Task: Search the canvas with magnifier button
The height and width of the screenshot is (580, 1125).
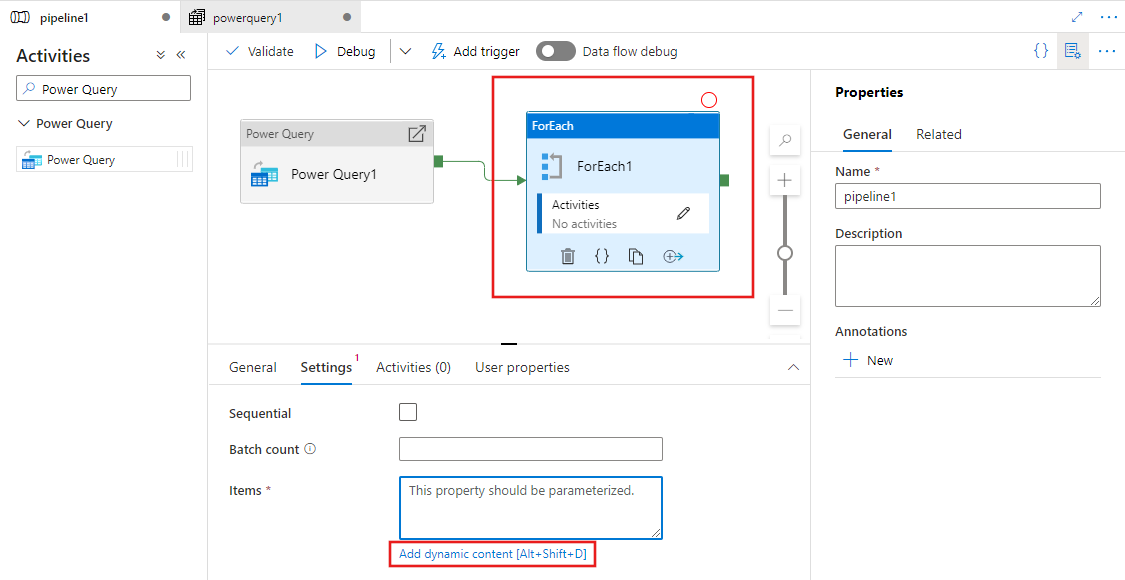Action: 785,141
